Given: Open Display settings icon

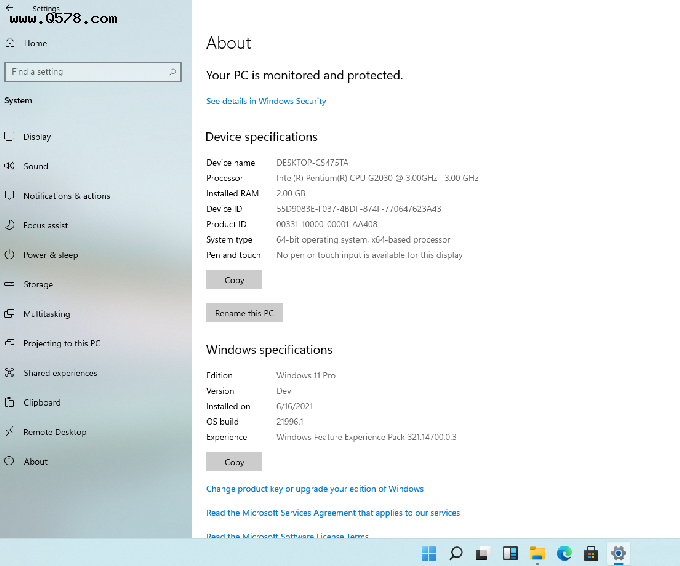Looking at the screenshot, I should click(x=9, y=137).
